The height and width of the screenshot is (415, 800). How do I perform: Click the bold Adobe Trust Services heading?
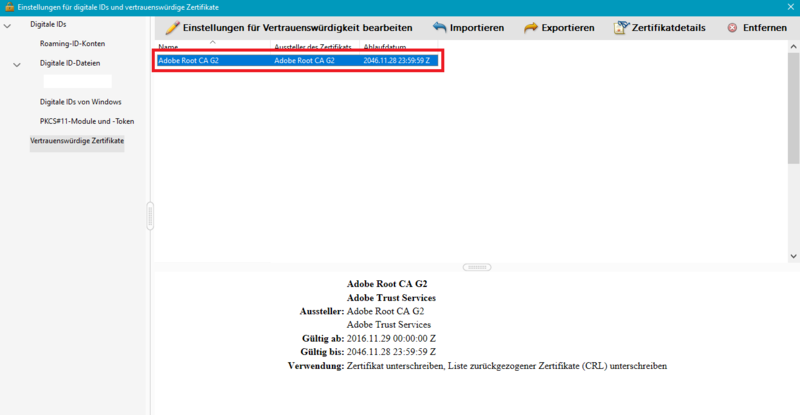pyautogui.click(x=391, y=298)
